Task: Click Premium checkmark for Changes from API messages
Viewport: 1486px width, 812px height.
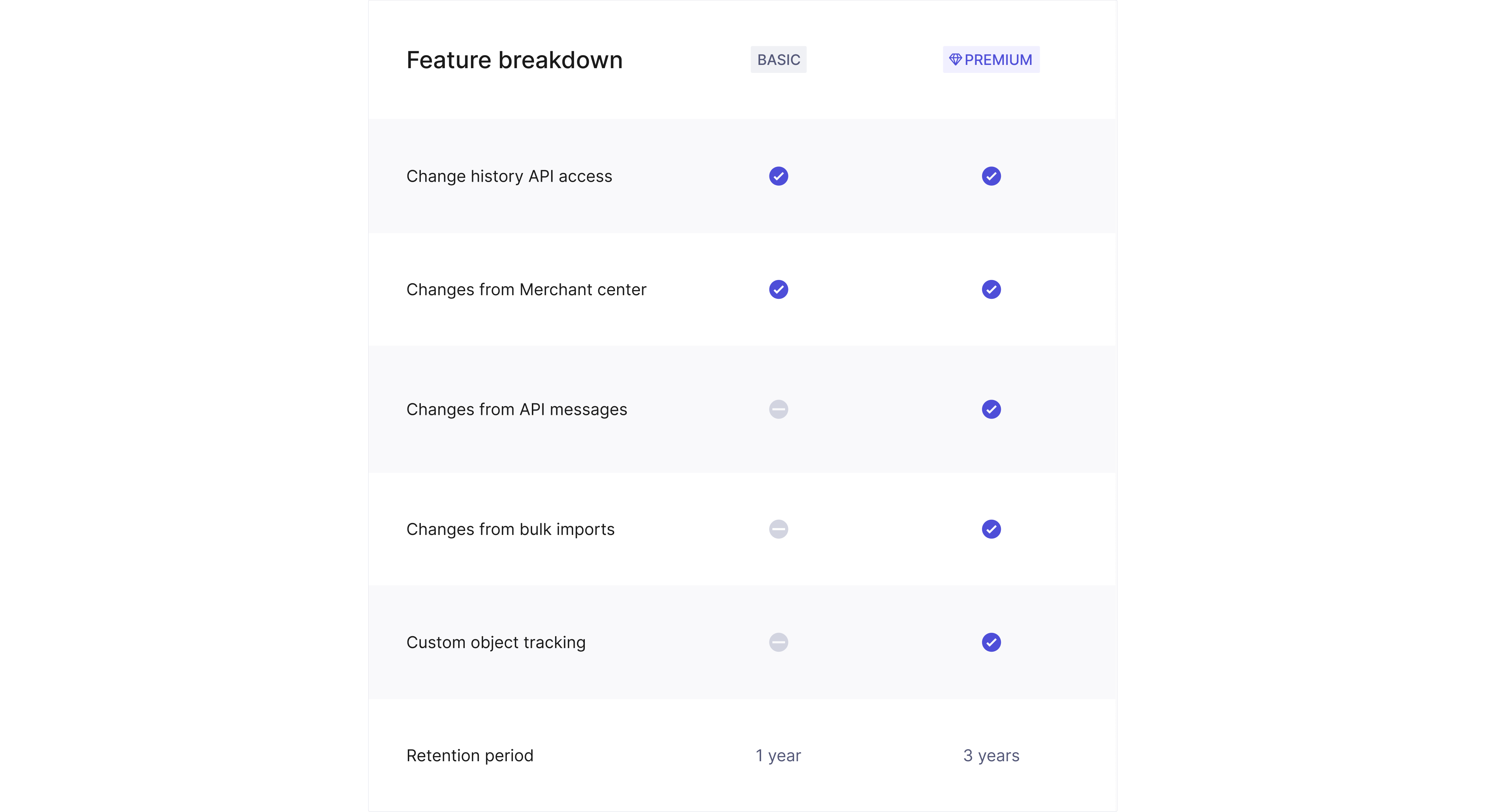Action: [991, 409]
